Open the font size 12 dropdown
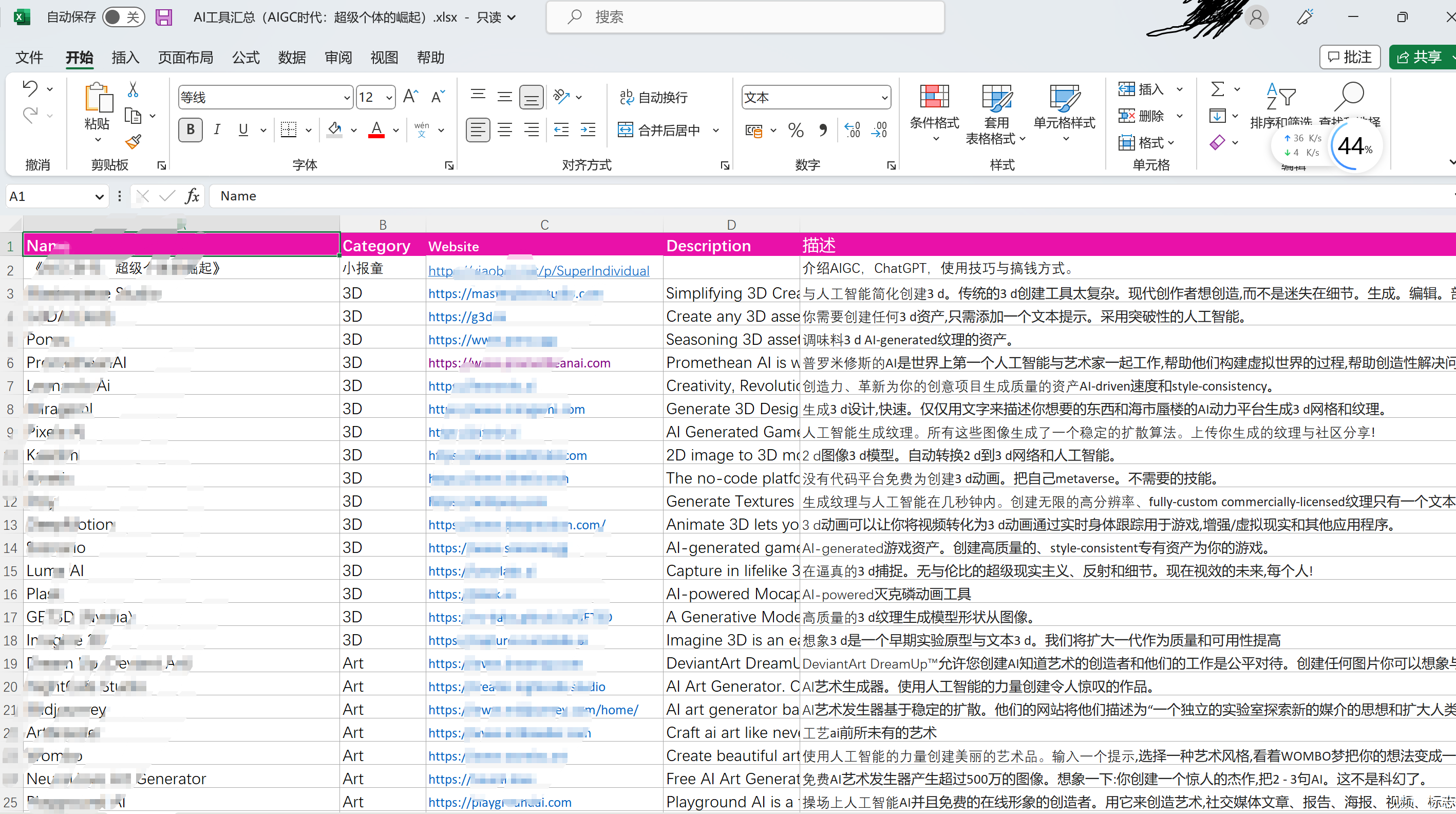The width and height of the screenshot is (1456, 814). [389, 97]
